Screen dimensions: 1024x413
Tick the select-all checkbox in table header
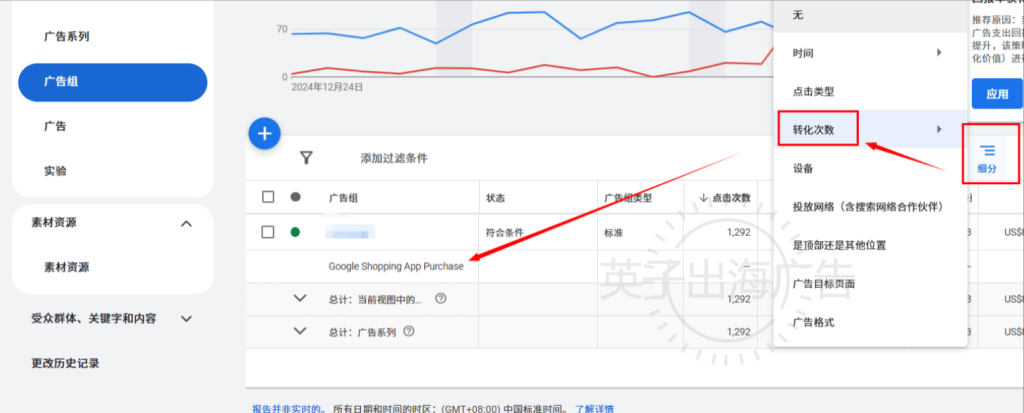(268, 197)
